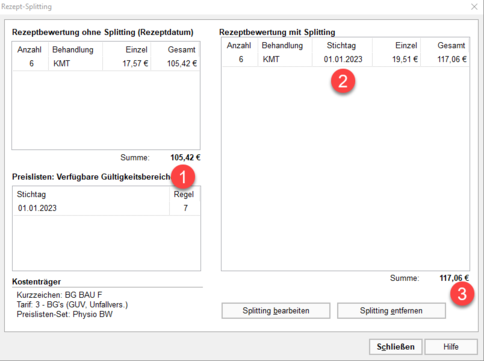Viewport: 484px width, 361px height.
Task: Click the Splitting bearbeiten button
Action: (x=276, y=311)
